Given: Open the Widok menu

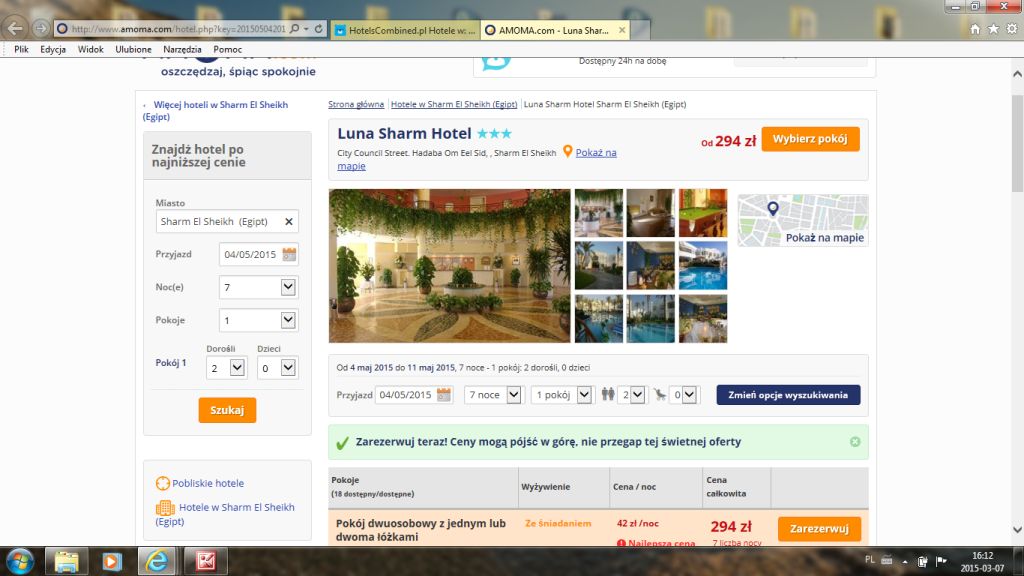Looking at the screenshot, I should click(x=91, y=50).
